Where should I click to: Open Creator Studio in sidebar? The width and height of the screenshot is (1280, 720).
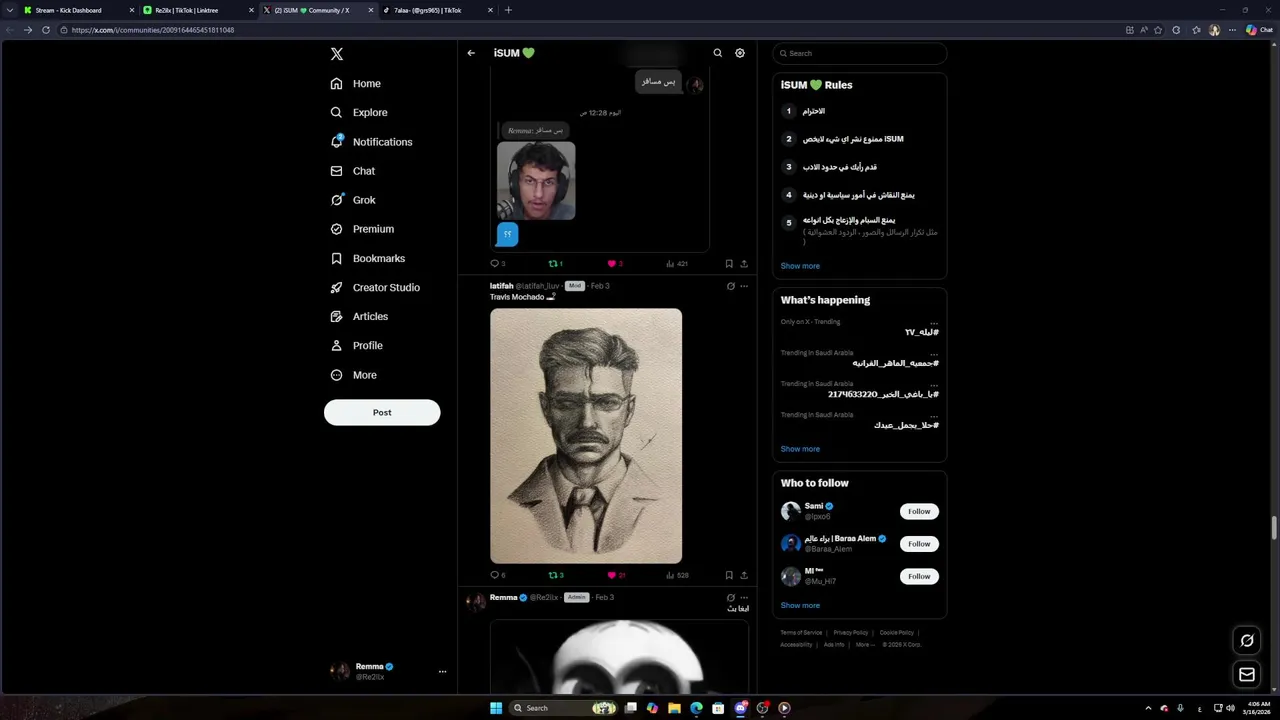click(x=375, y=287)
